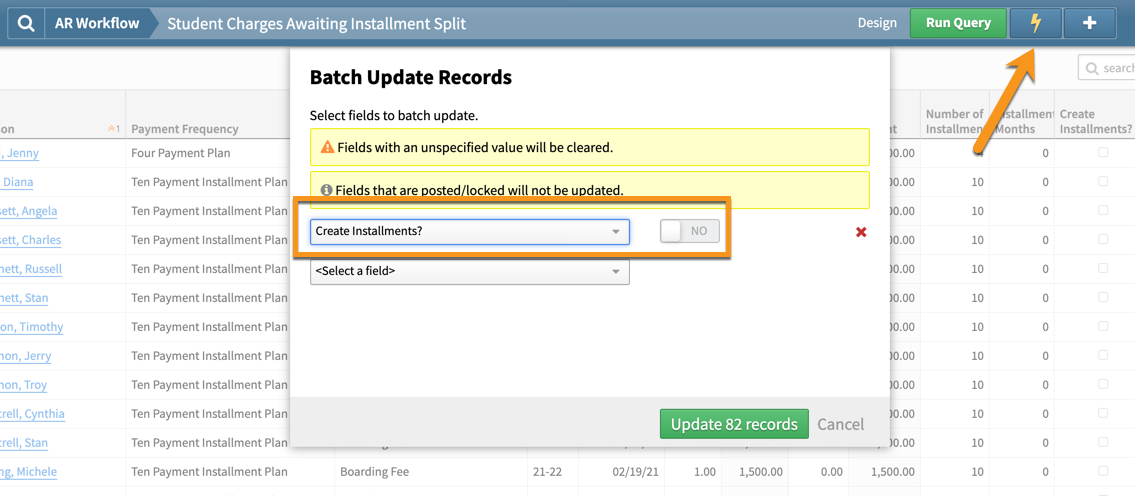
Task: Add a new record with plus icon
Action: (x=1089, y=23)
